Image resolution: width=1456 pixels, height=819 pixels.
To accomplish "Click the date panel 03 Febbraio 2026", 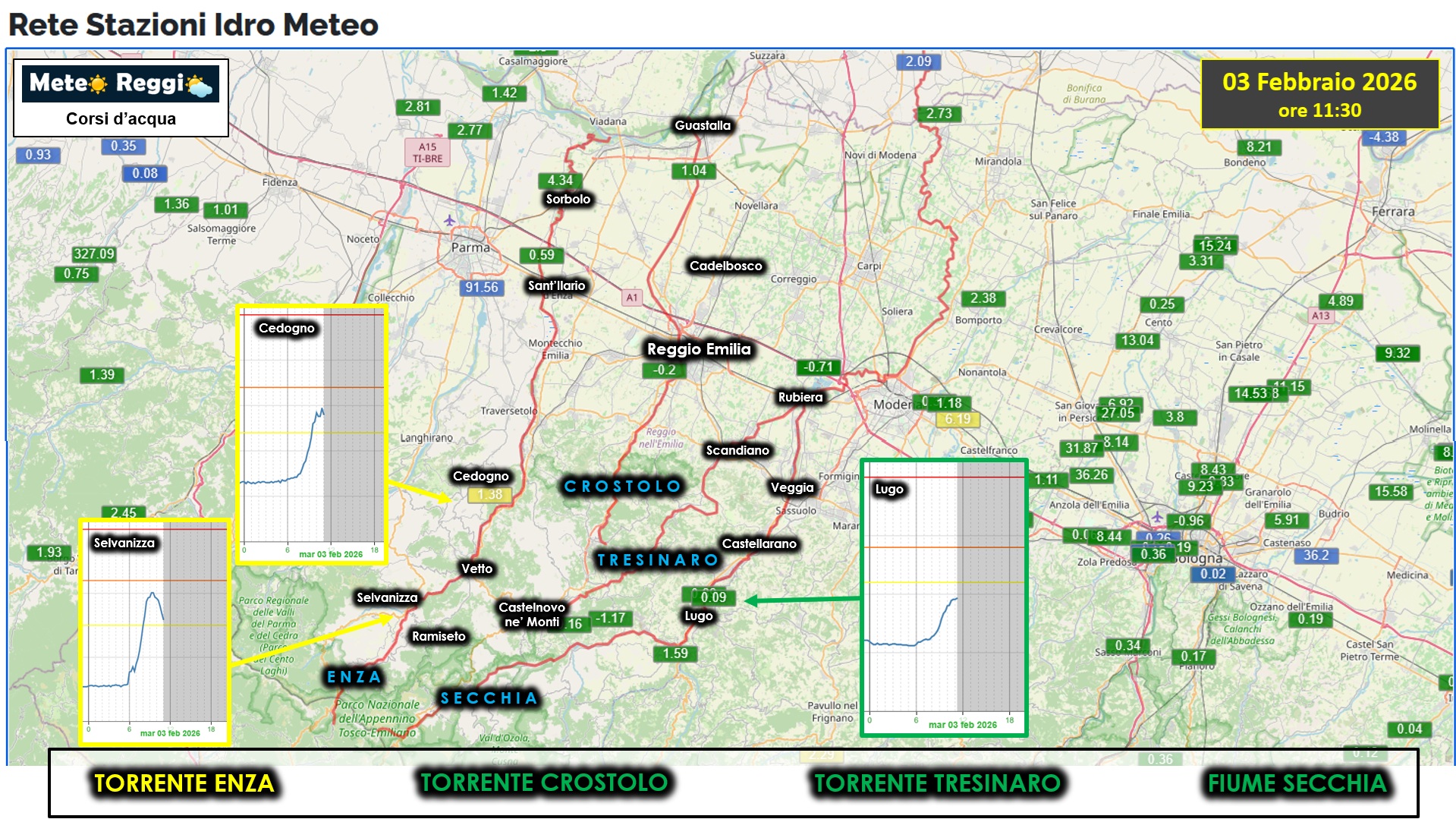I will (1319, 94).
